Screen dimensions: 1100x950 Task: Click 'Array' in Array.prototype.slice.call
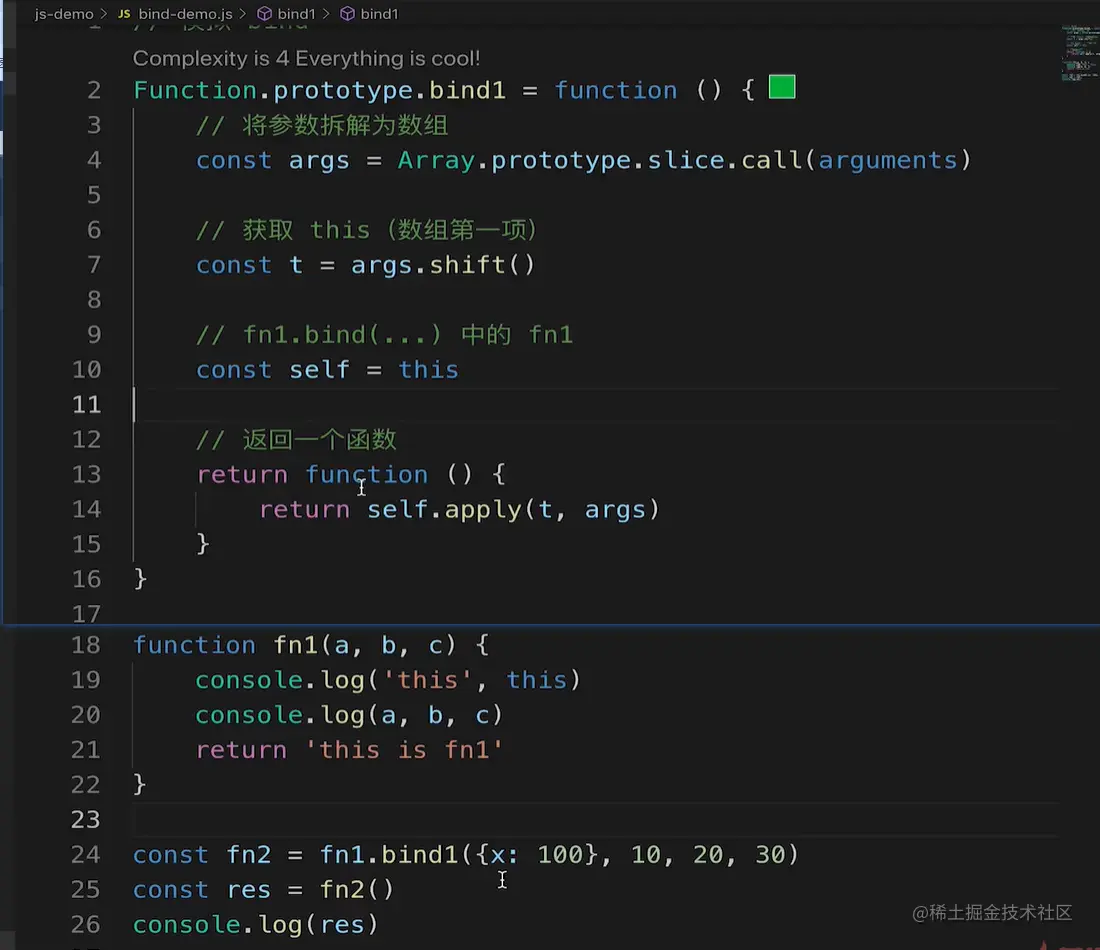click(x=436, y=161)
